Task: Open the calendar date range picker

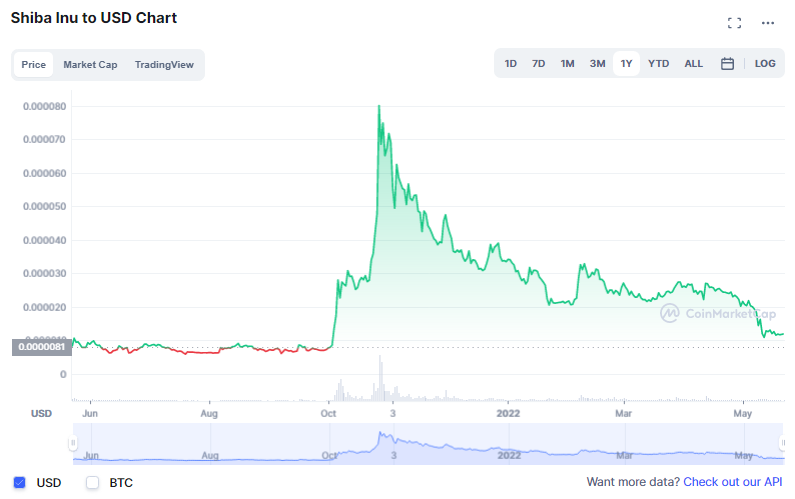Action: pos(727,63)
